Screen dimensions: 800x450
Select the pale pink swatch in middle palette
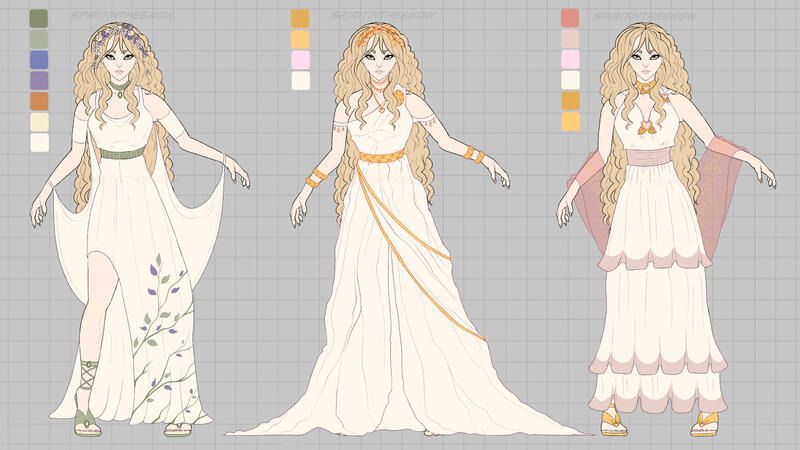pyautogui.click(x=300, y=60)
